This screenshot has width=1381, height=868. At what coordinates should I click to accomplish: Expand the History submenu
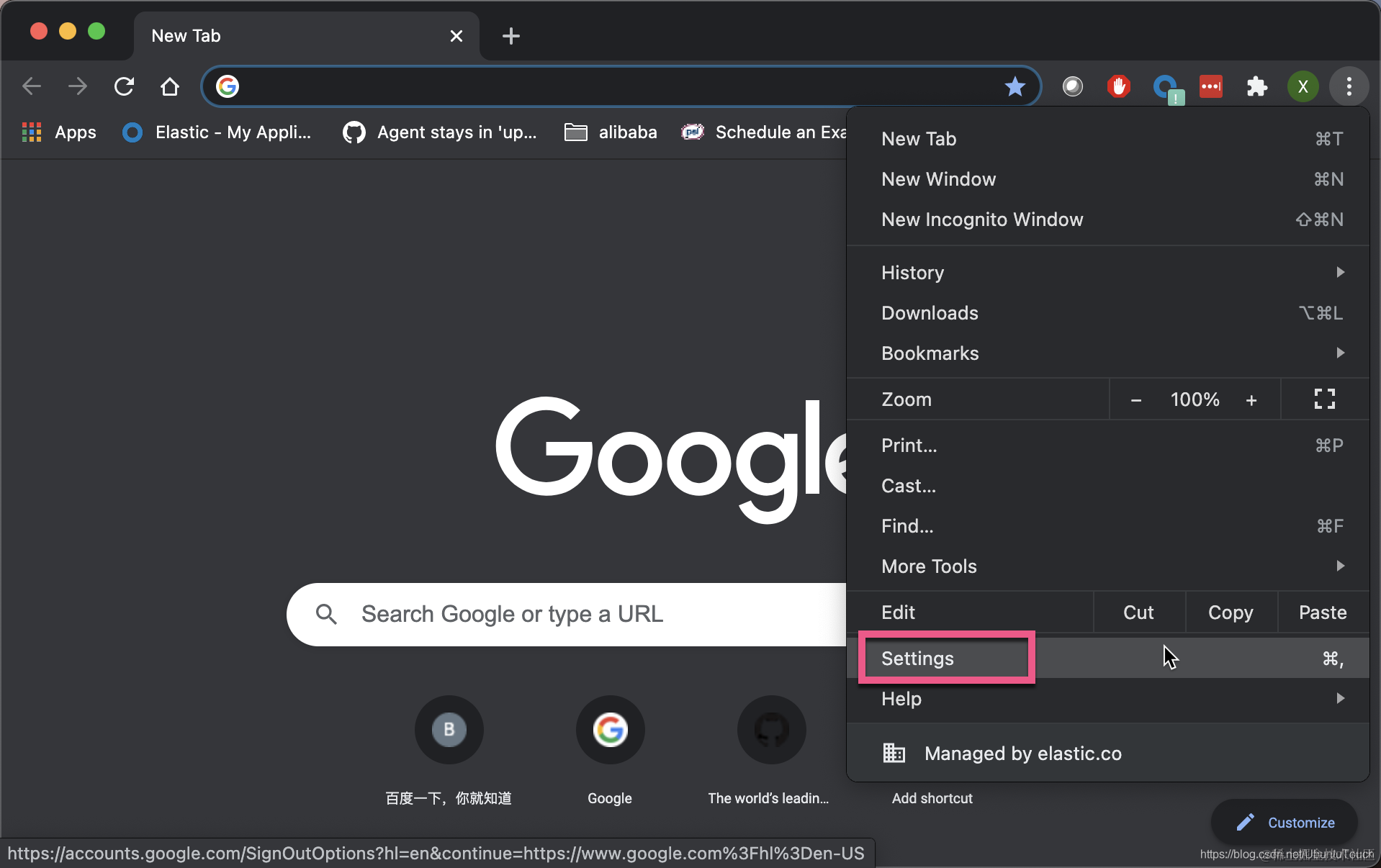pos(1107,273)
